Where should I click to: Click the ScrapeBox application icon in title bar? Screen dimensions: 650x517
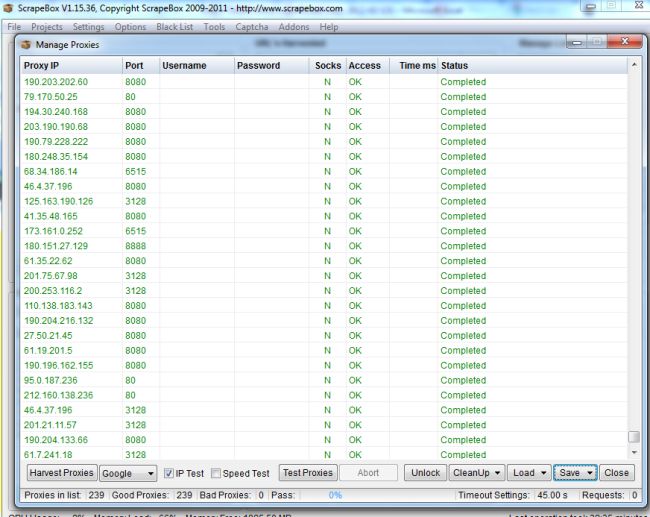pos(8,9)
